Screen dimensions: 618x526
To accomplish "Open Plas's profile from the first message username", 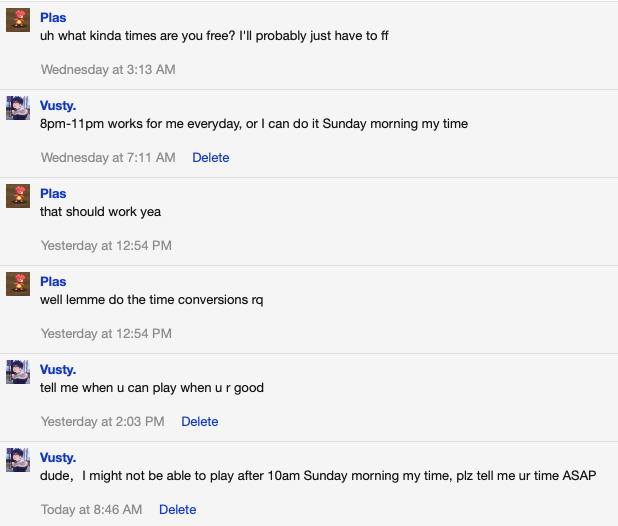I will point(53,18).
